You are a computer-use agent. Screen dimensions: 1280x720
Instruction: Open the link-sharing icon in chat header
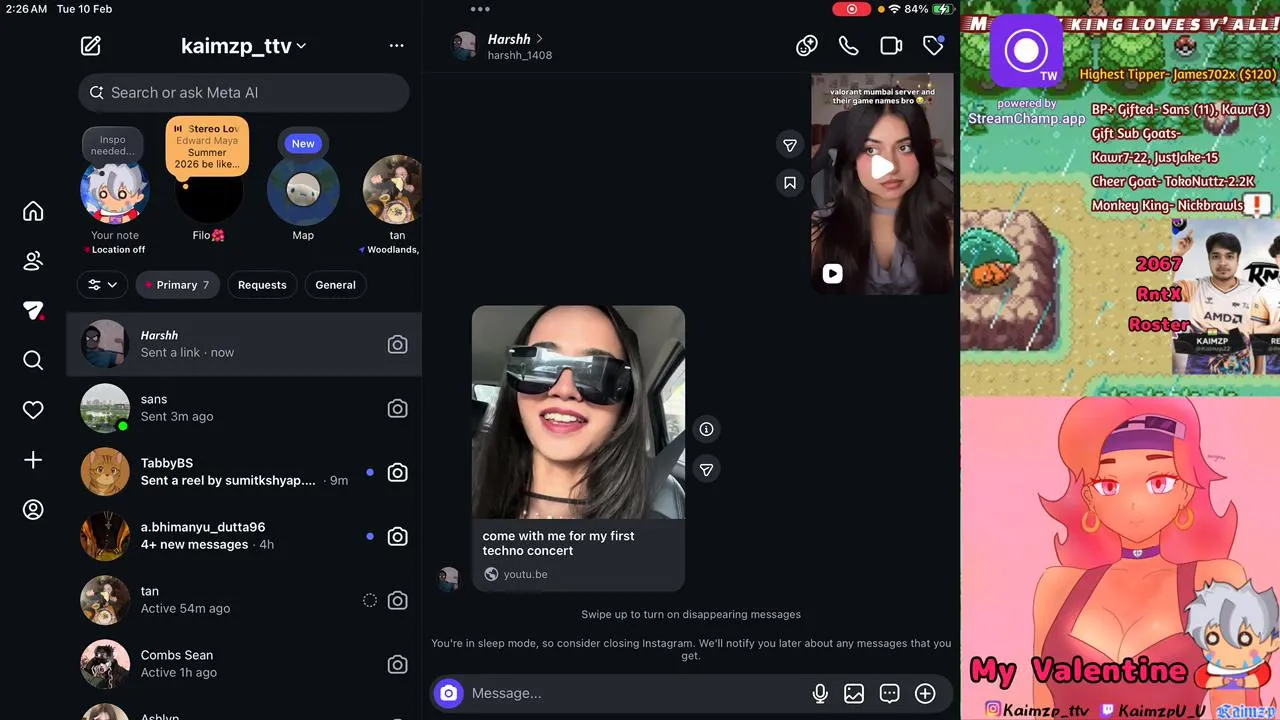[x=807, y=46]
